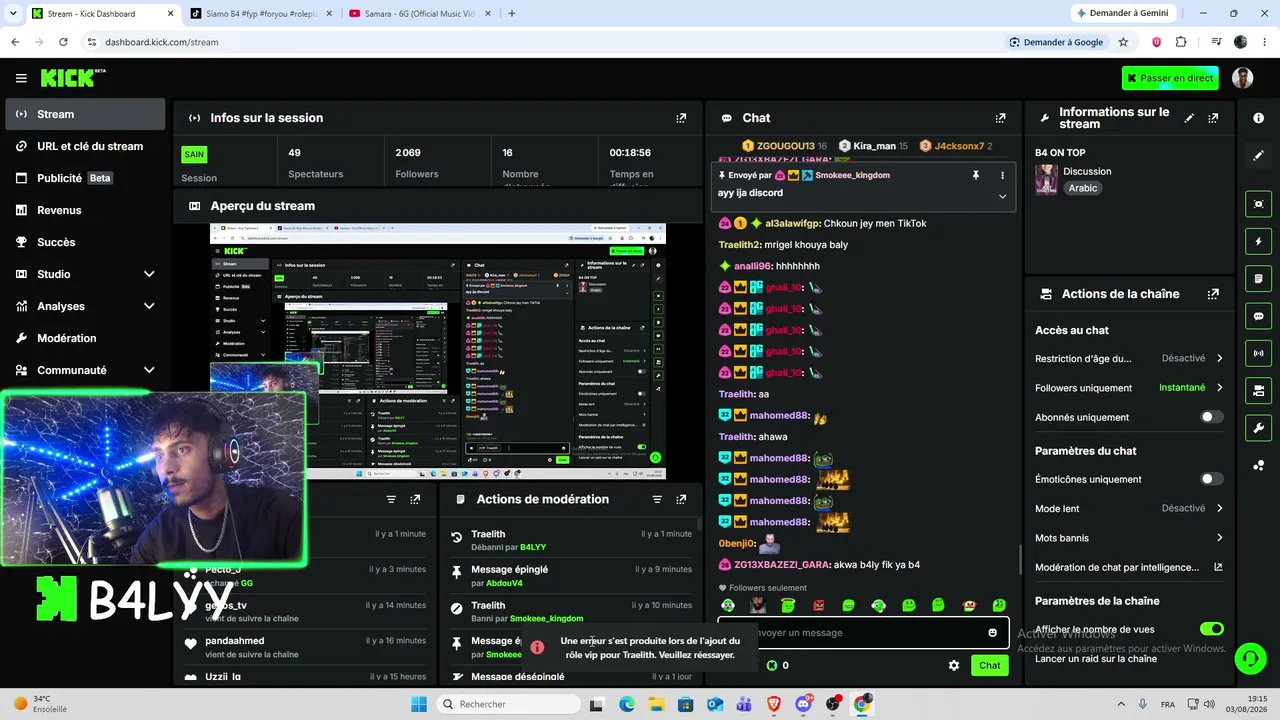This screenshot has width=1280, height=720.
Task: Open the green support headset button
Action: pos(1249,658)
